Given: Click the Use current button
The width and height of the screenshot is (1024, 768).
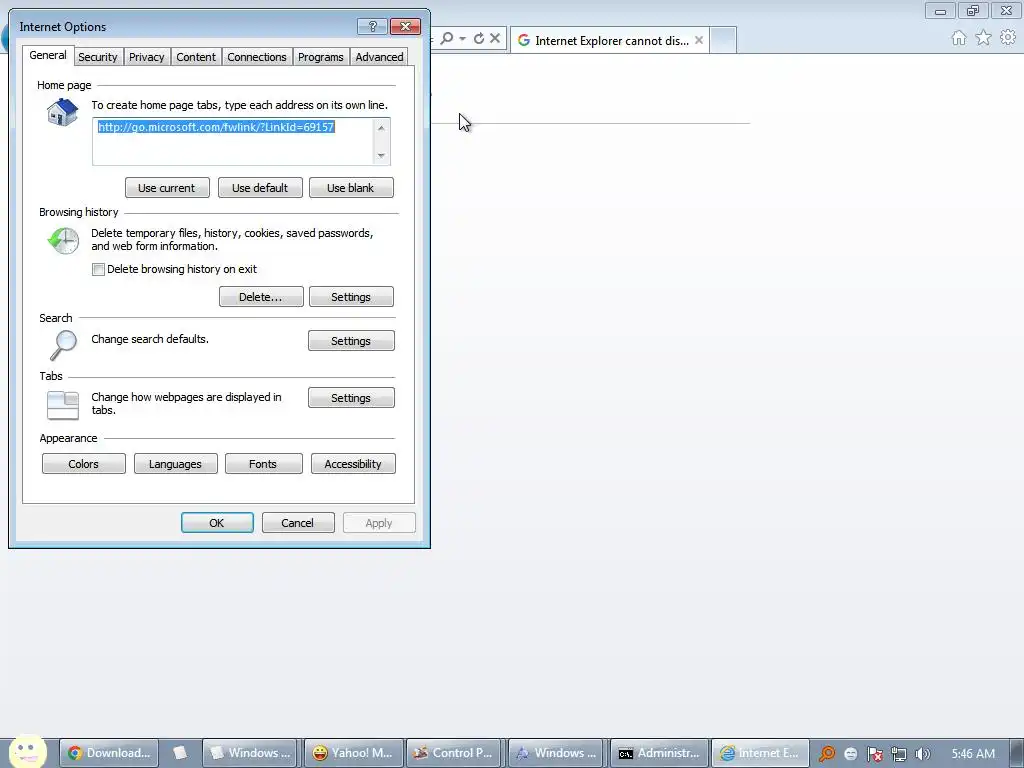Looking at the screenshot, I should coord(167,187).
